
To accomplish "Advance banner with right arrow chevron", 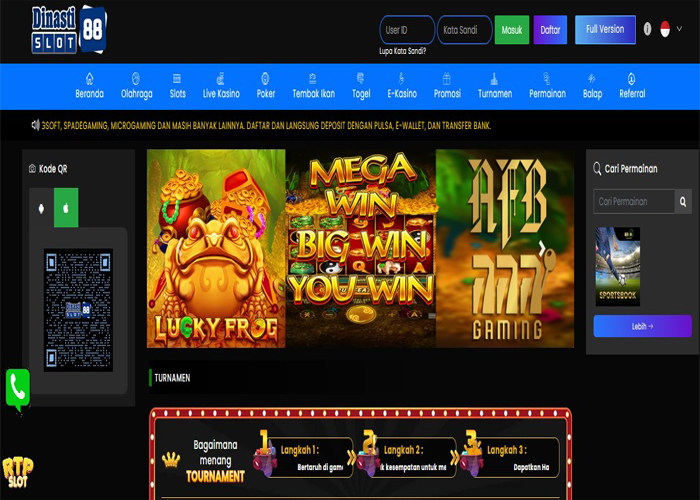I will (542, 248).
